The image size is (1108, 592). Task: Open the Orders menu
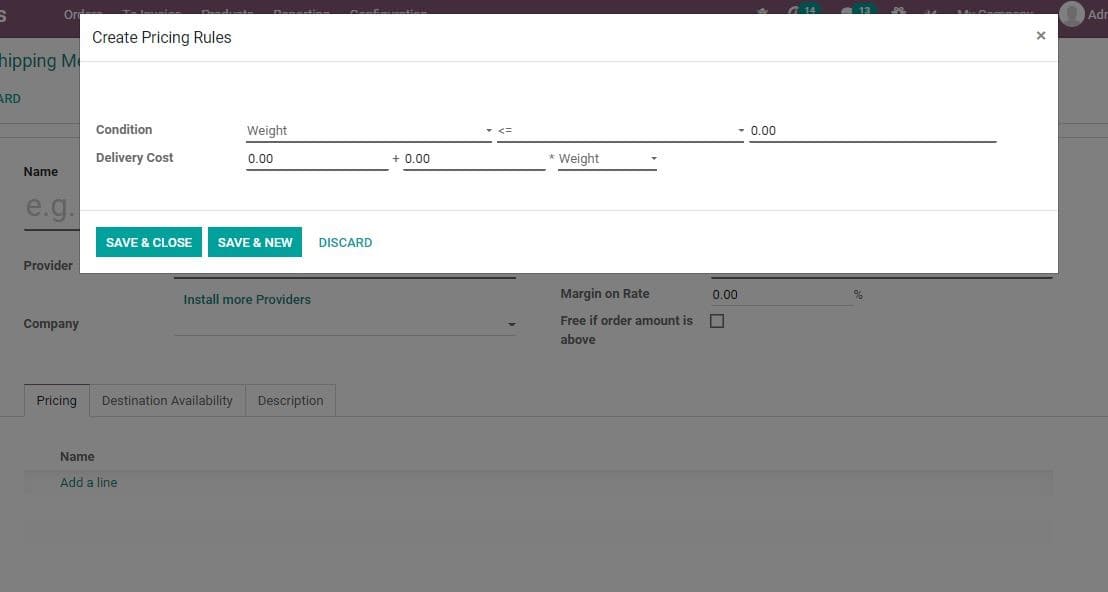(x=83, y=13)
